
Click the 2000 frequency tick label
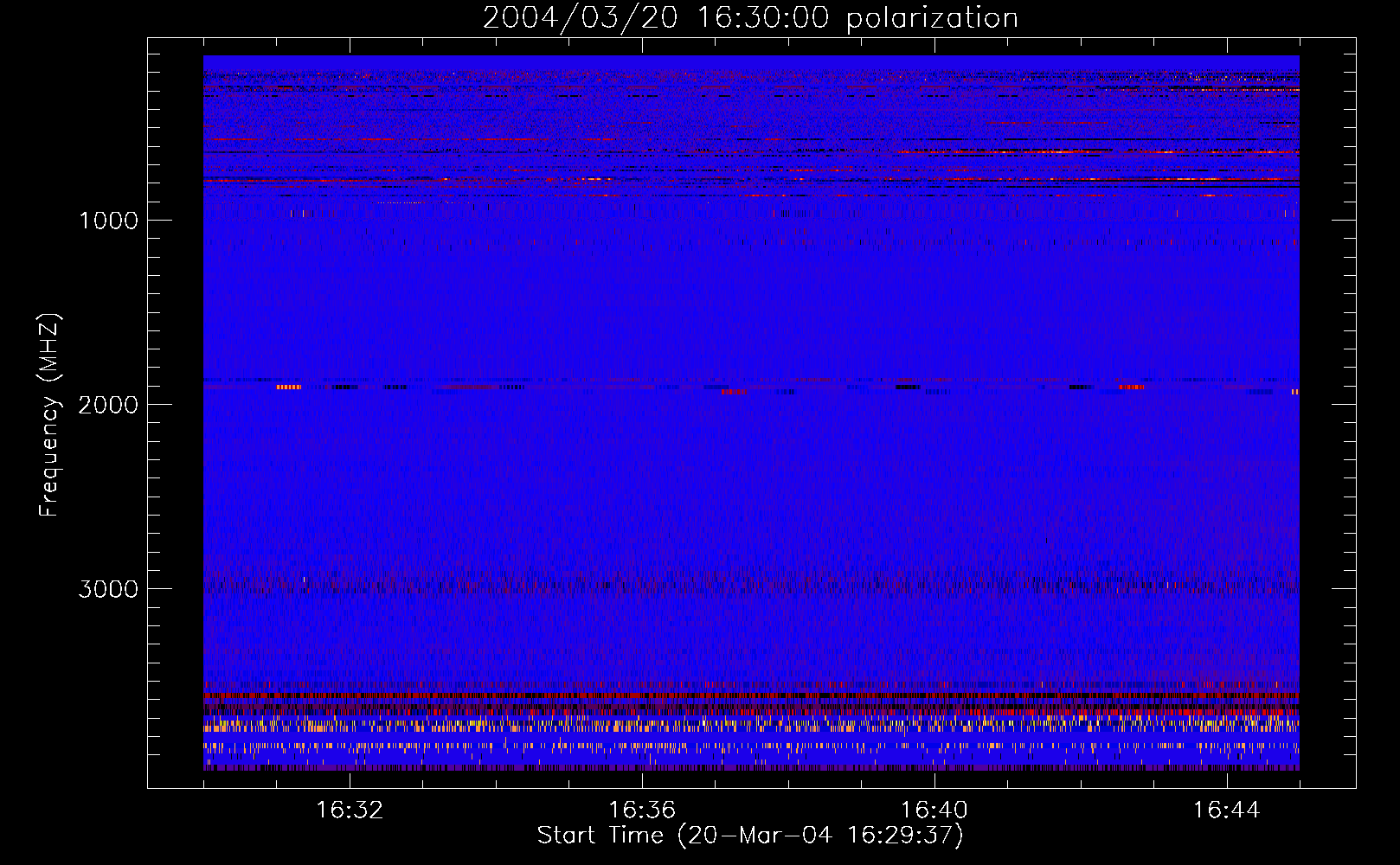point(108,405)
